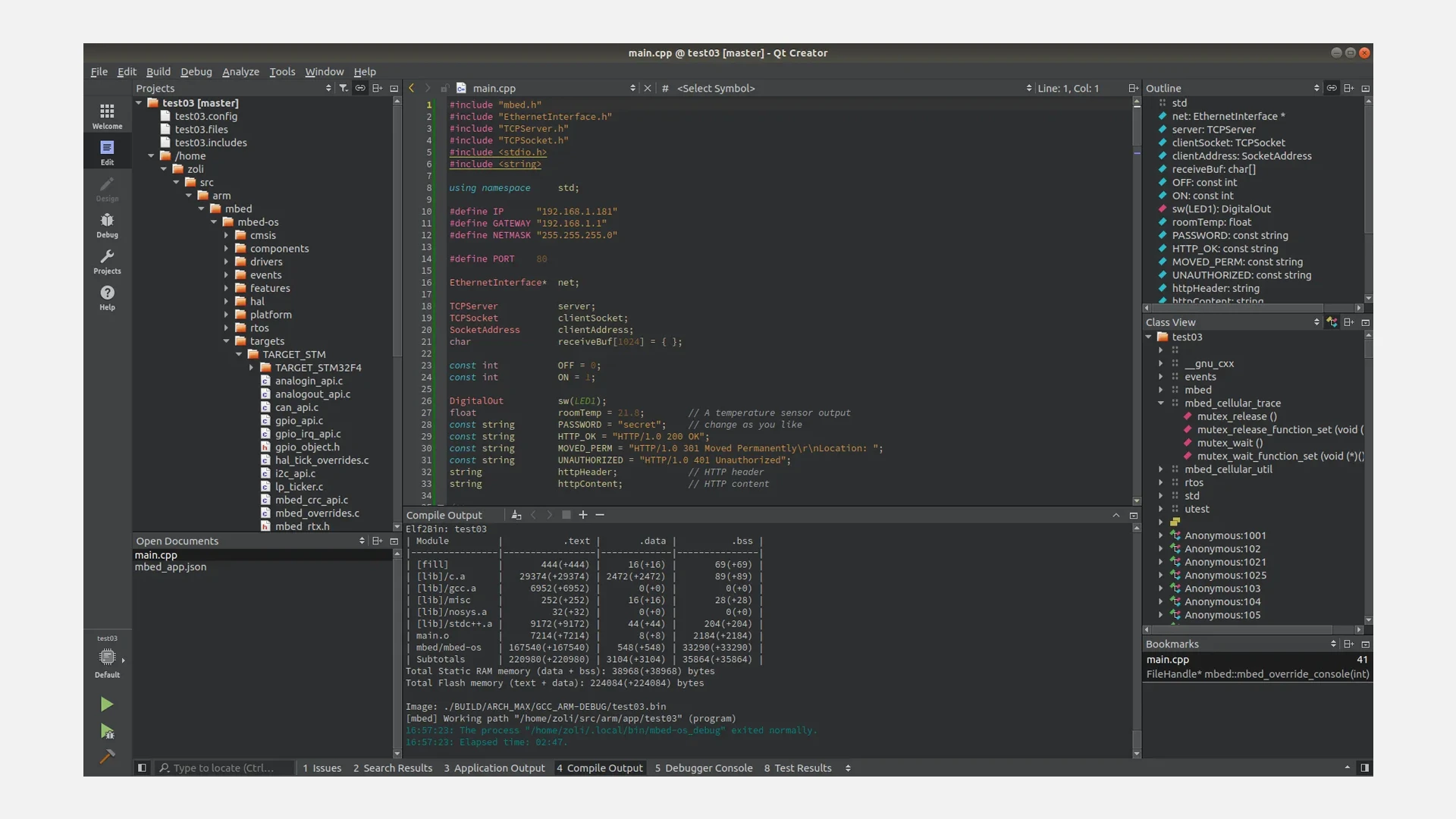Screen dimensions: 1456x819
Task: Switch to Debug mode in sidebar
Action: (107, 224)
